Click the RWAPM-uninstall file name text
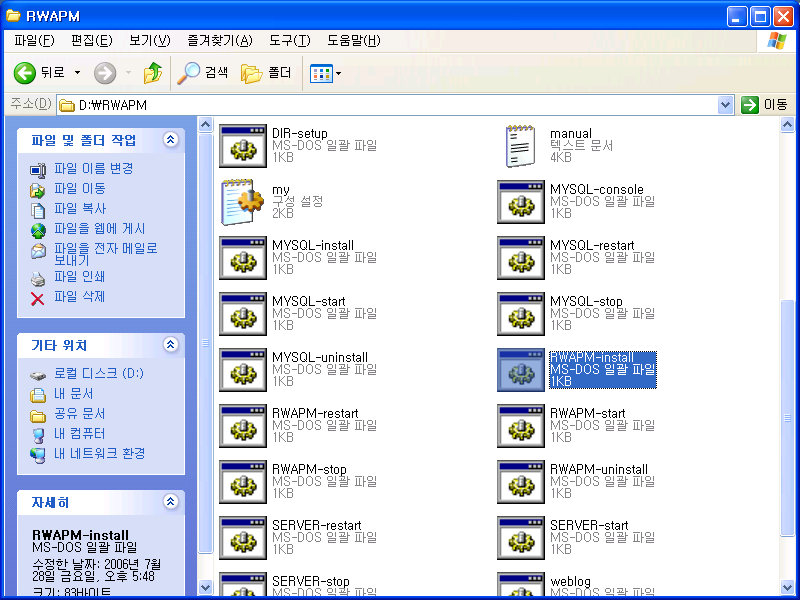800x600 pixels. coord(599,469)
